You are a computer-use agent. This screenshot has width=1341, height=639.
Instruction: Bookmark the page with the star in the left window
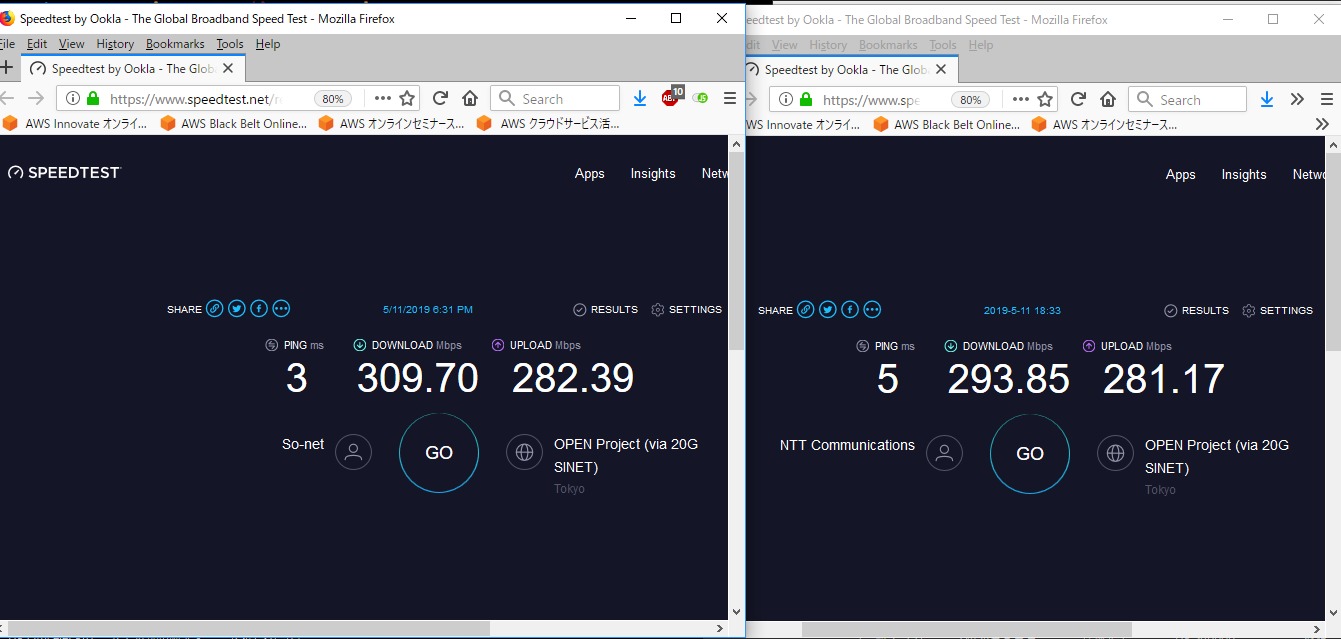[x=407, y=99]
